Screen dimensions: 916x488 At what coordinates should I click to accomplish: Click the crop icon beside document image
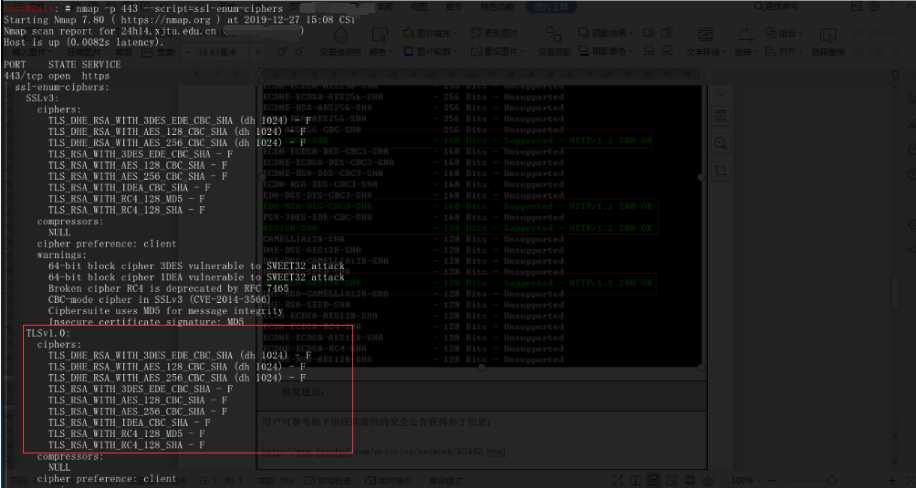pyautogui.click(x=721, y=171)
